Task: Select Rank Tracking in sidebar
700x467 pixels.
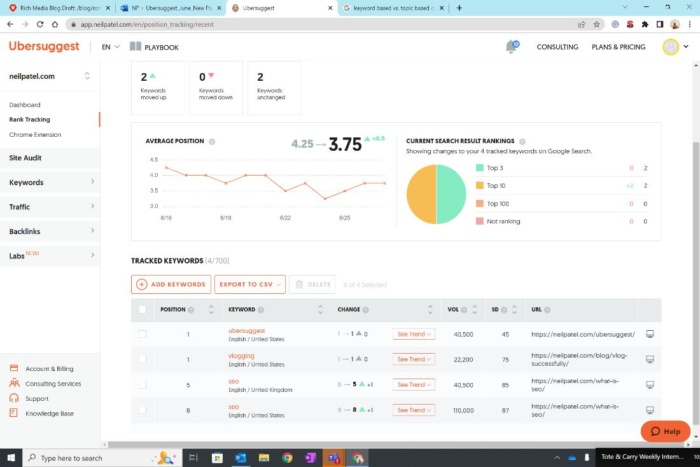Action: (x=29, y=120)
